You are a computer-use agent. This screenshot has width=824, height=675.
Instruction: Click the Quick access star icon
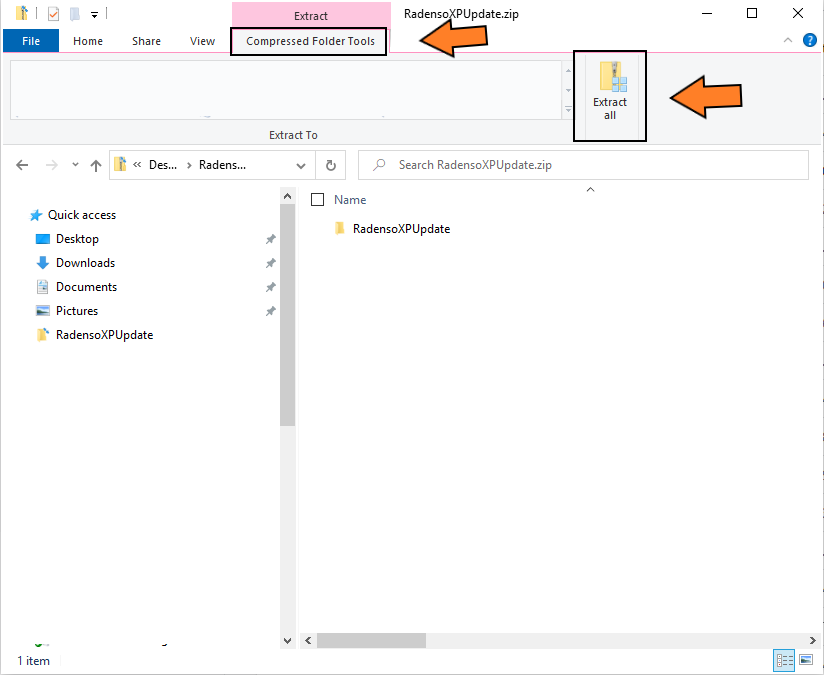(x=36, y=215)
